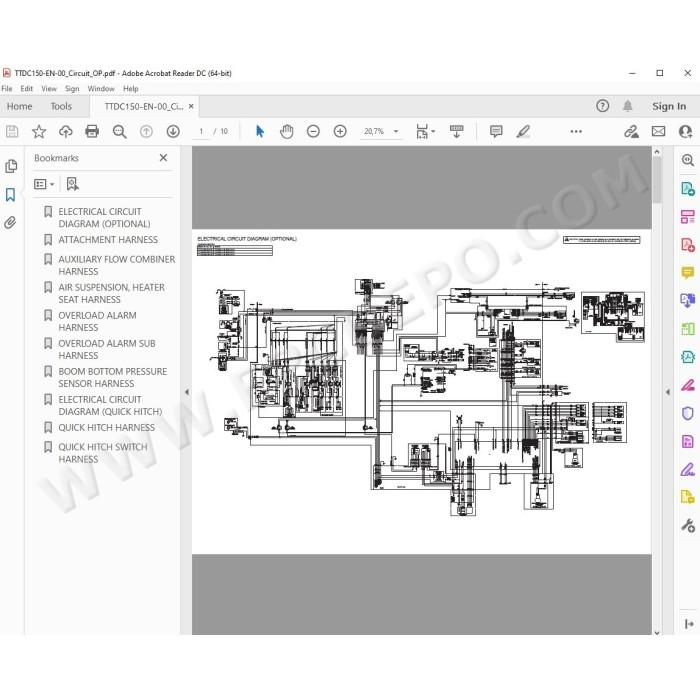Close the TTDC150-EN-00_Ci... document tab
This screenshot has height=700, width=700.
pos(191,106)
